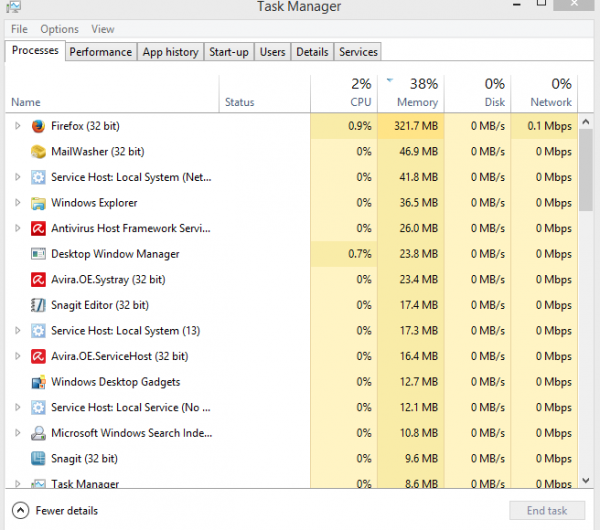The image size is (600, 530).
Task: Click the 46.9 MB memory value
Action: tap(419, 152)
